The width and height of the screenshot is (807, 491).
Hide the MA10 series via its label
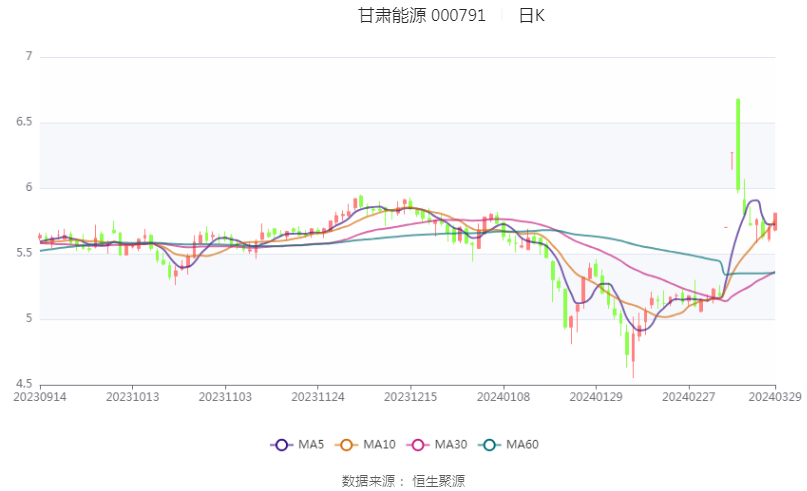coord(379,445)
